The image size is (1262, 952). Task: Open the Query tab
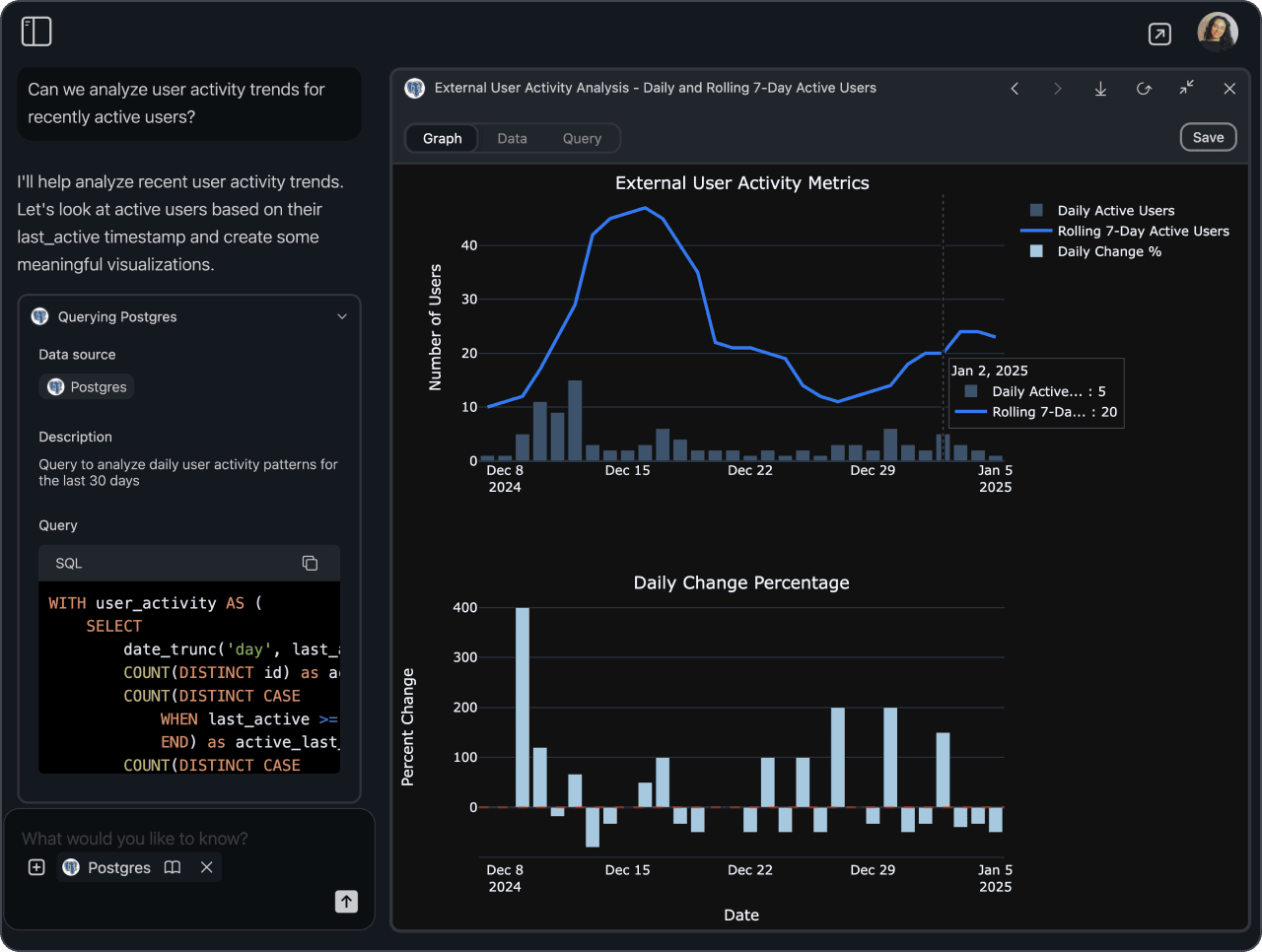pos(582,138)
